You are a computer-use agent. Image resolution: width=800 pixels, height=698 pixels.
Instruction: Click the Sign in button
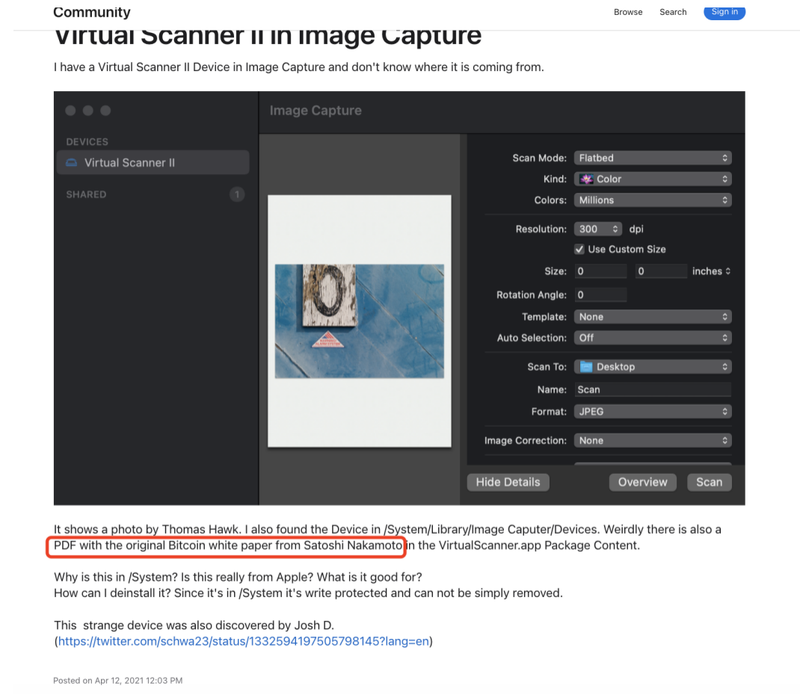(x=724, y=12)
